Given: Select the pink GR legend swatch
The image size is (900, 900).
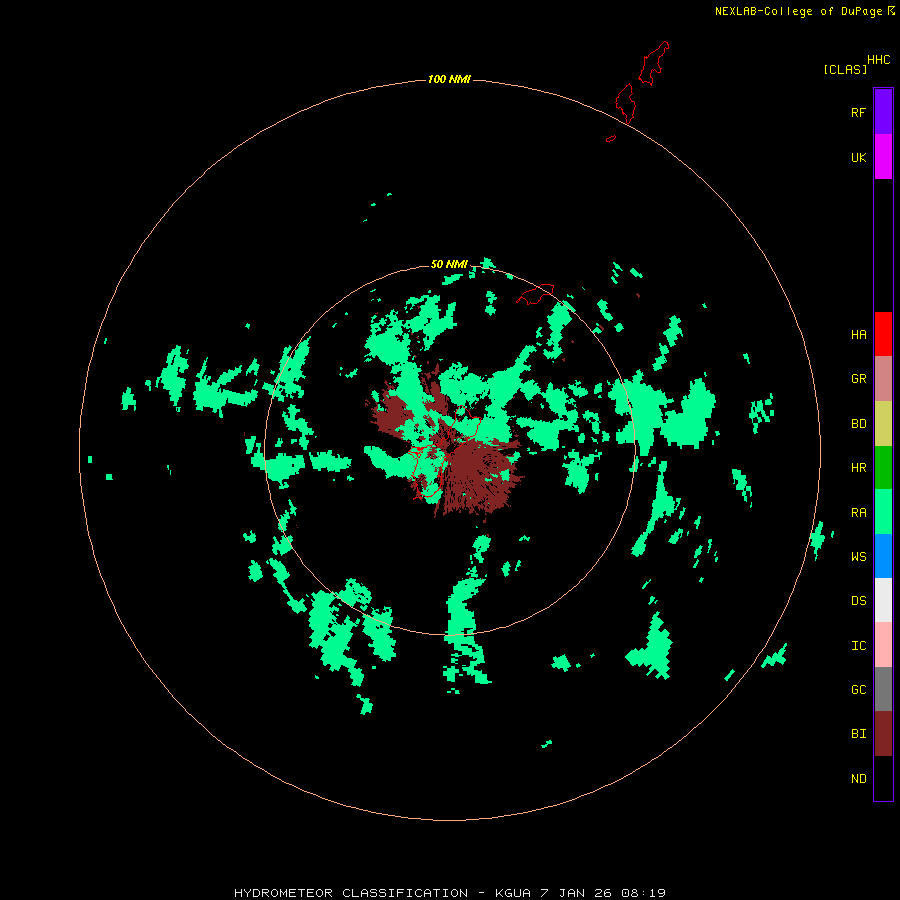Looking at the screenshot, I should point(883,379).
